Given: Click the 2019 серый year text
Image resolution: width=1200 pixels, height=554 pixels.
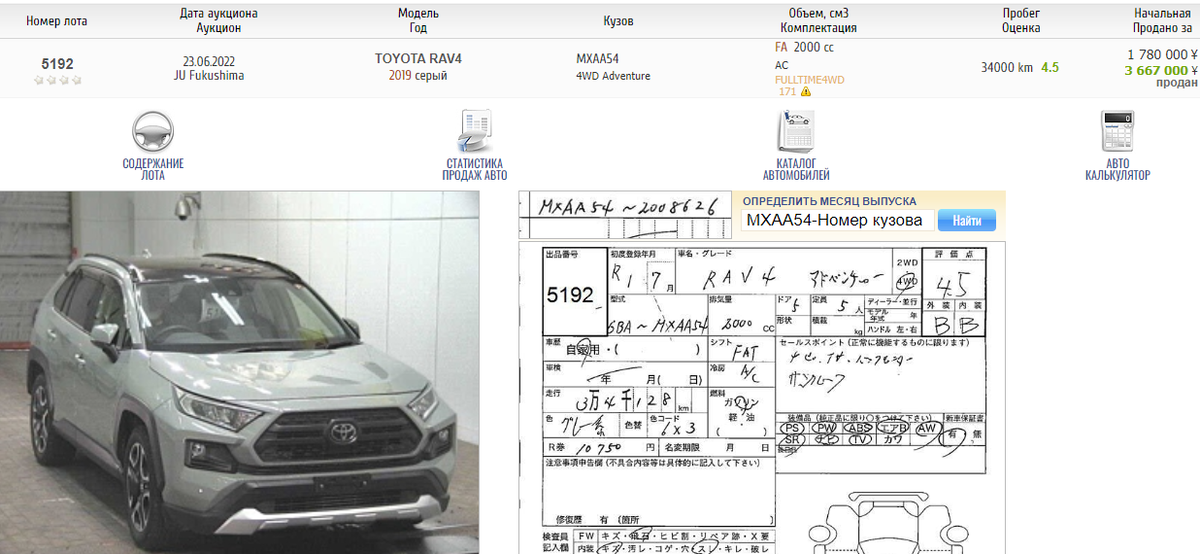Looking at the screenshot, I should [418, 75].
